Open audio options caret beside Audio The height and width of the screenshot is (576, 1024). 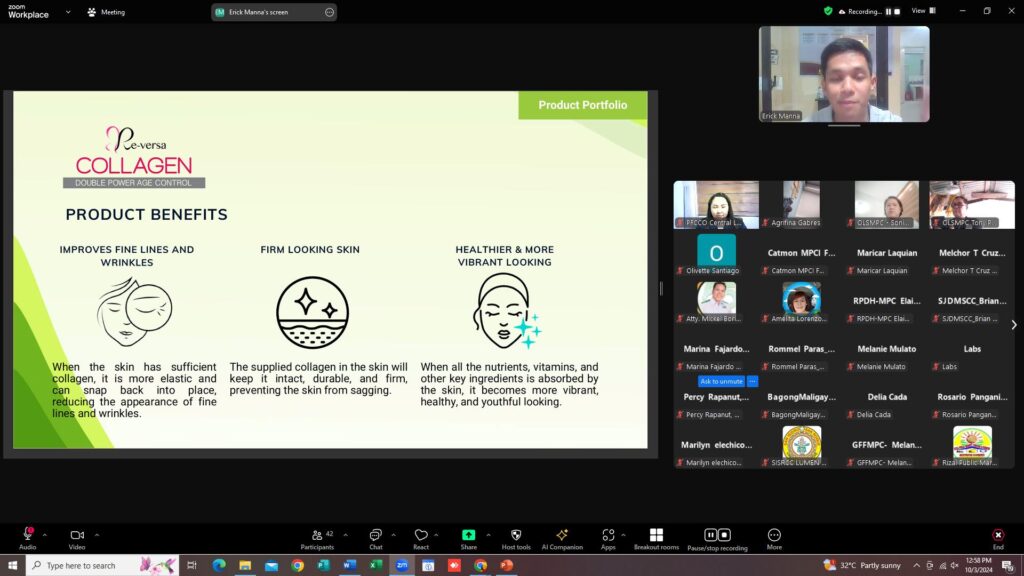[44, 535]
